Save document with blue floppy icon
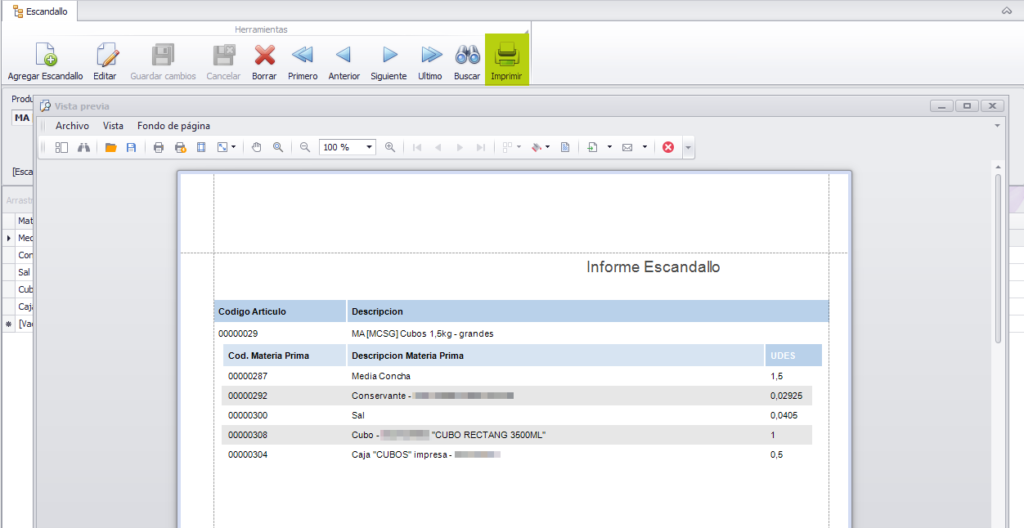Viewport: 1024px width, 528px height. [131, 148]
